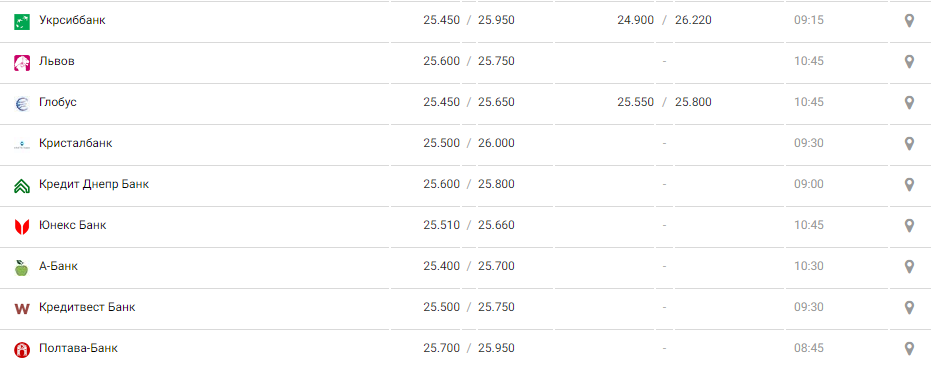The image size is (931, 369).
Task: Click the Кристалбанк name link
Action: (75, 143)
